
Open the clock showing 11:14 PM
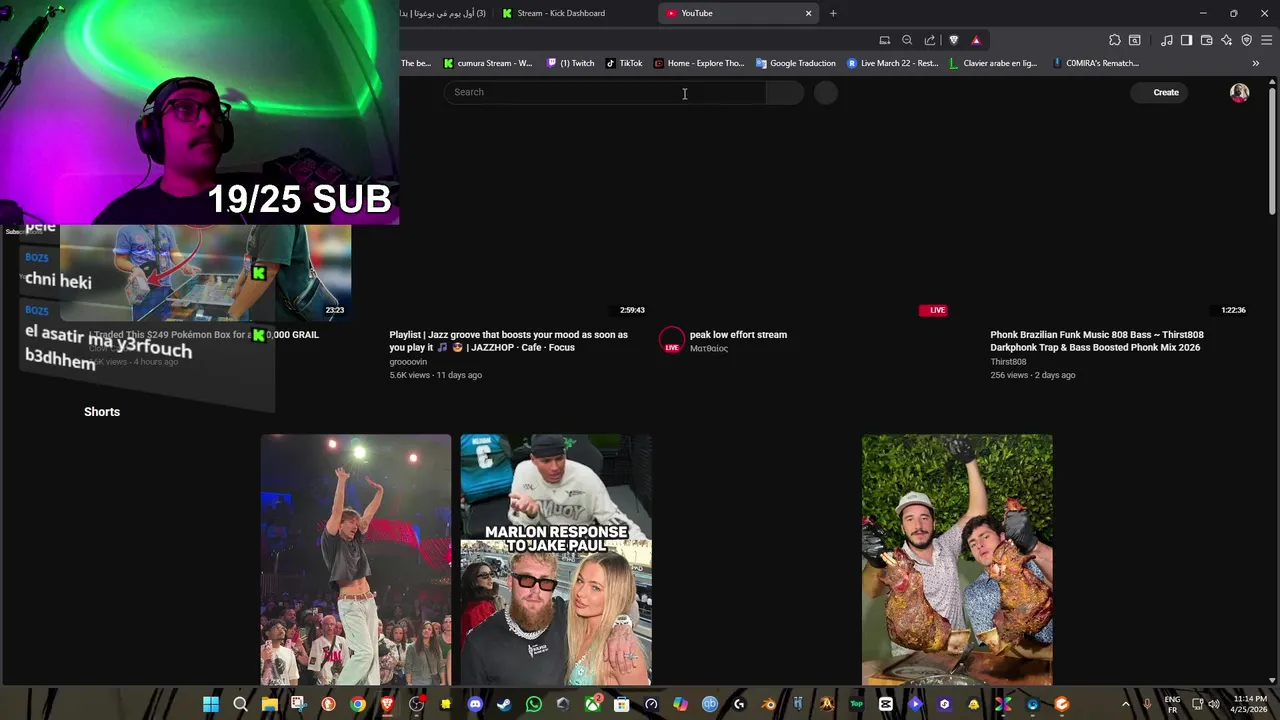point(1250,704)
